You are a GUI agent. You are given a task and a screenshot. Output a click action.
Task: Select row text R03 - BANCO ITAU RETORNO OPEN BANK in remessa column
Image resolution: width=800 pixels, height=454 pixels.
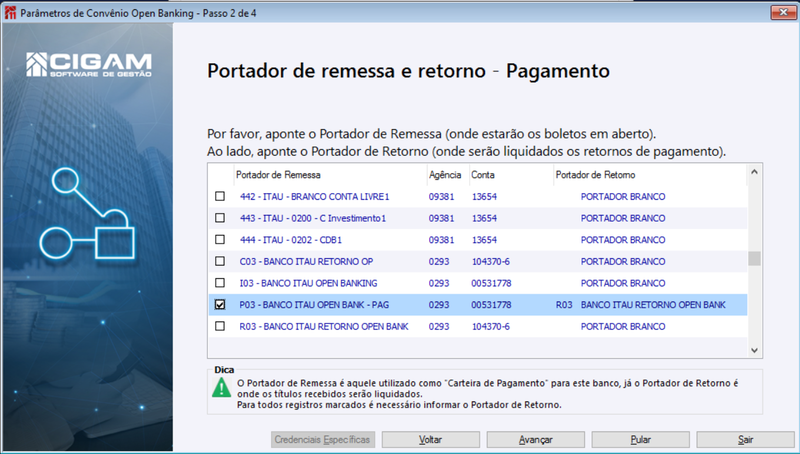pyautogui.click(x=324, y=326)
